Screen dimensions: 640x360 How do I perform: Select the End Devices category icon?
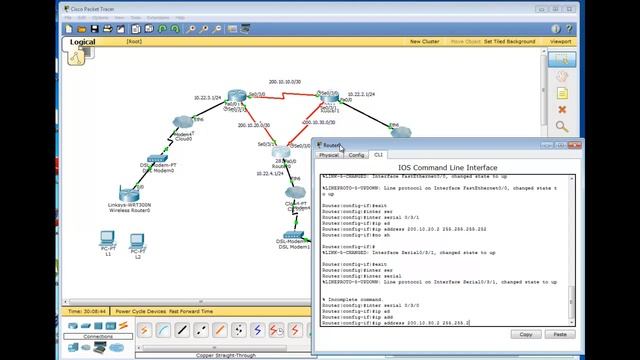73,347
